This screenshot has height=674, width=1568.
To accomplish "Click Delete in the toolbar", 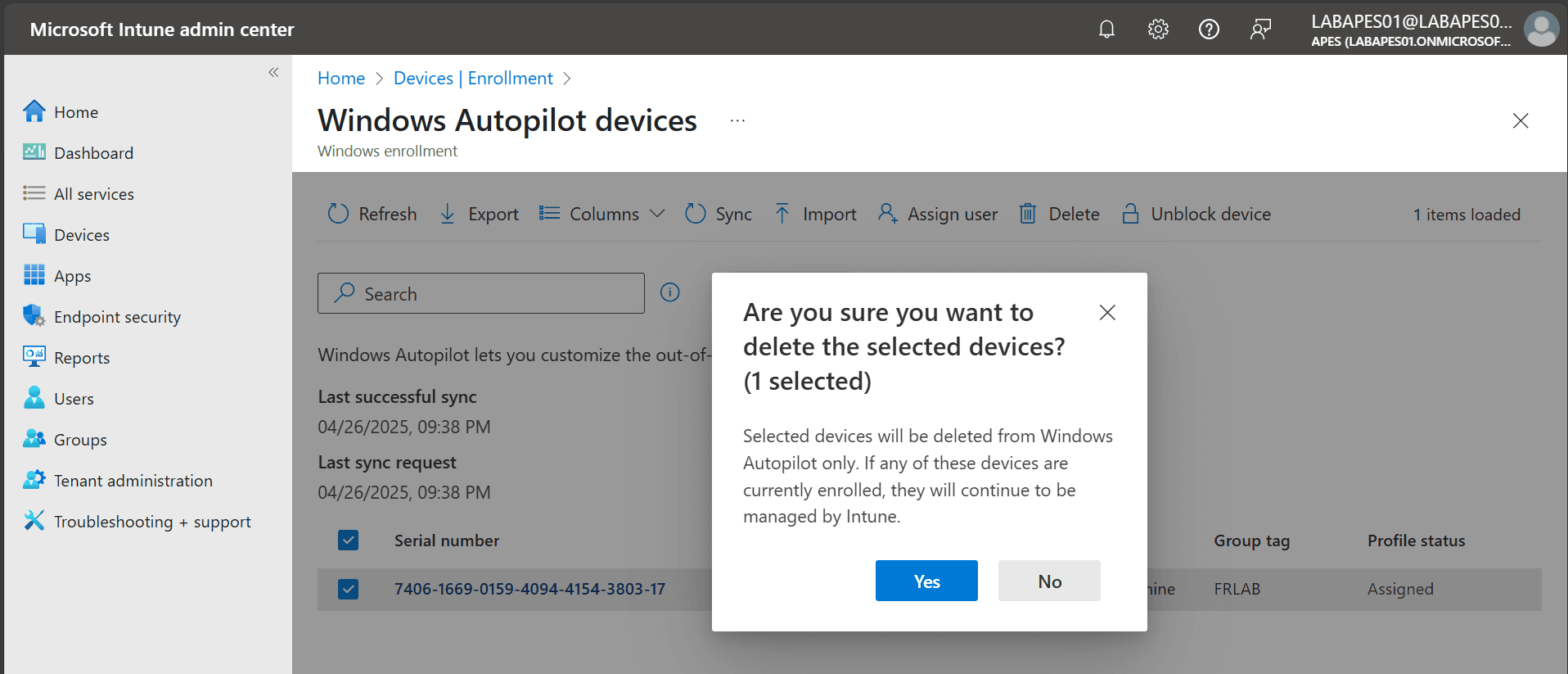I will pyautogui.click(x=1059, y=214).
